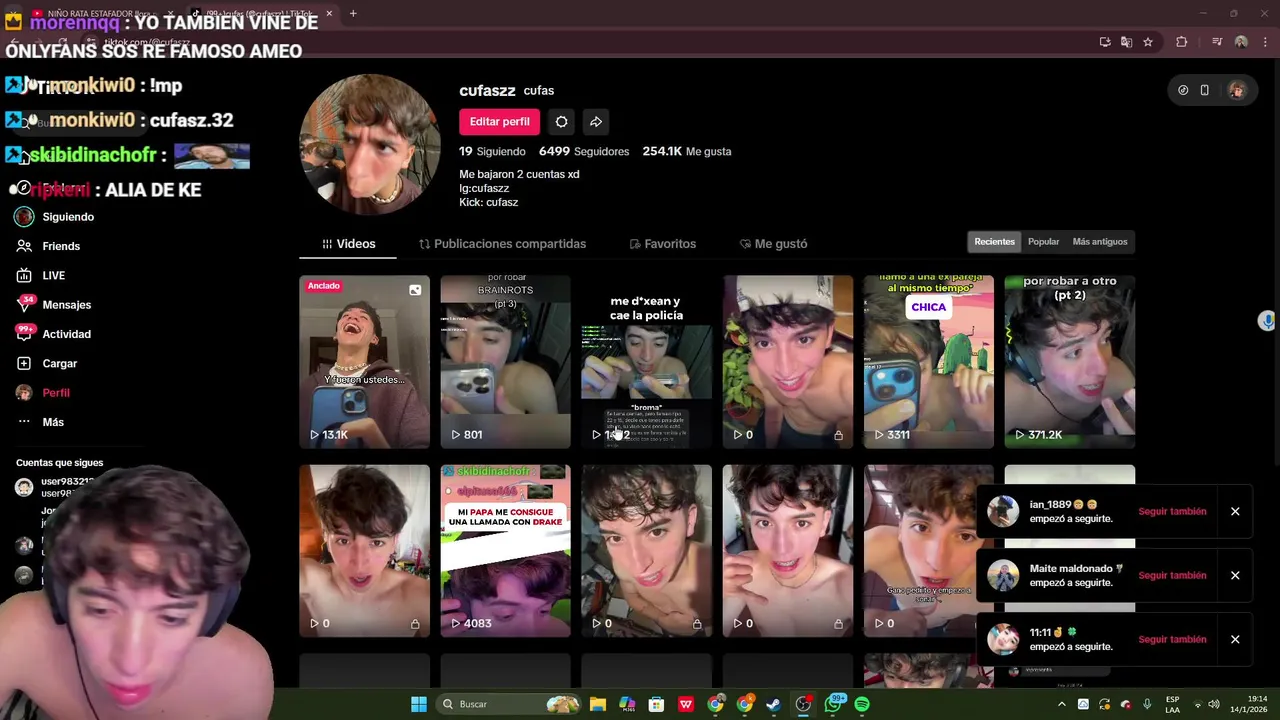Open Chrome media controls icon
This screenshot has width=1280, height=720.
[1217, 42]
